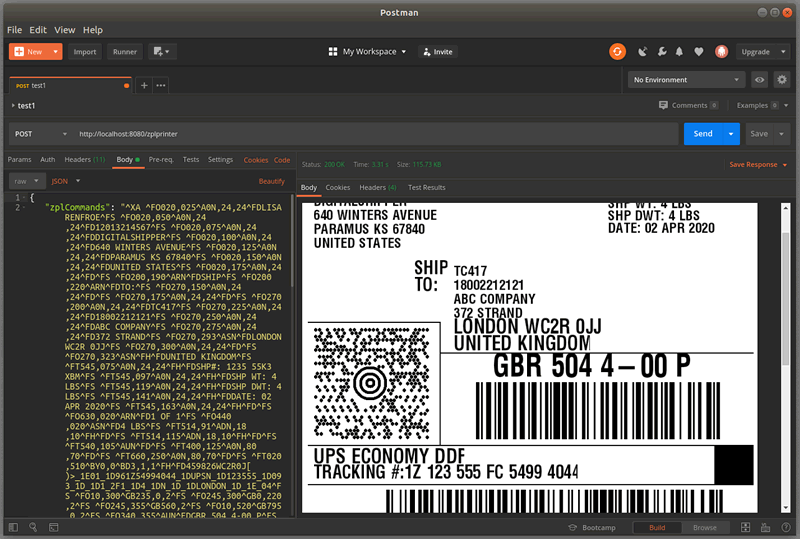Switch to Browse mode
This screenshot has width=800, height=539.
(x=705, y=527)
